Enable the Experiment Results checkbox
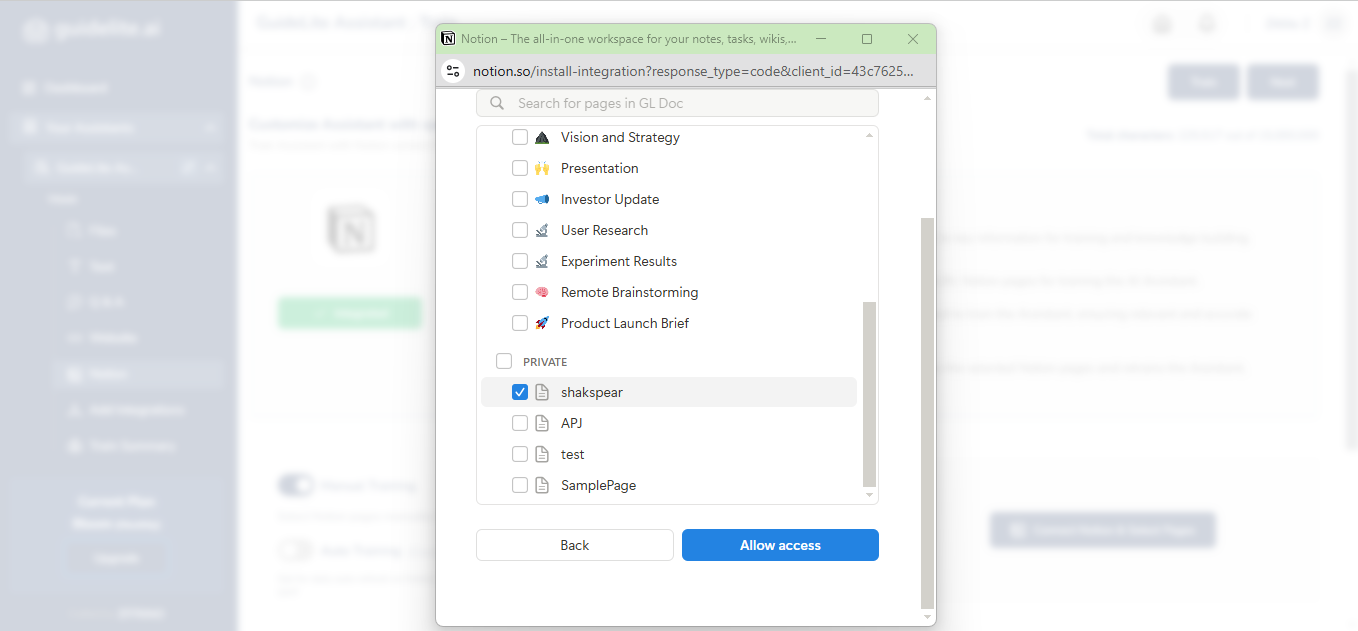The height and width of the screenshot is (631, 1358). click(x=520, y=261)
